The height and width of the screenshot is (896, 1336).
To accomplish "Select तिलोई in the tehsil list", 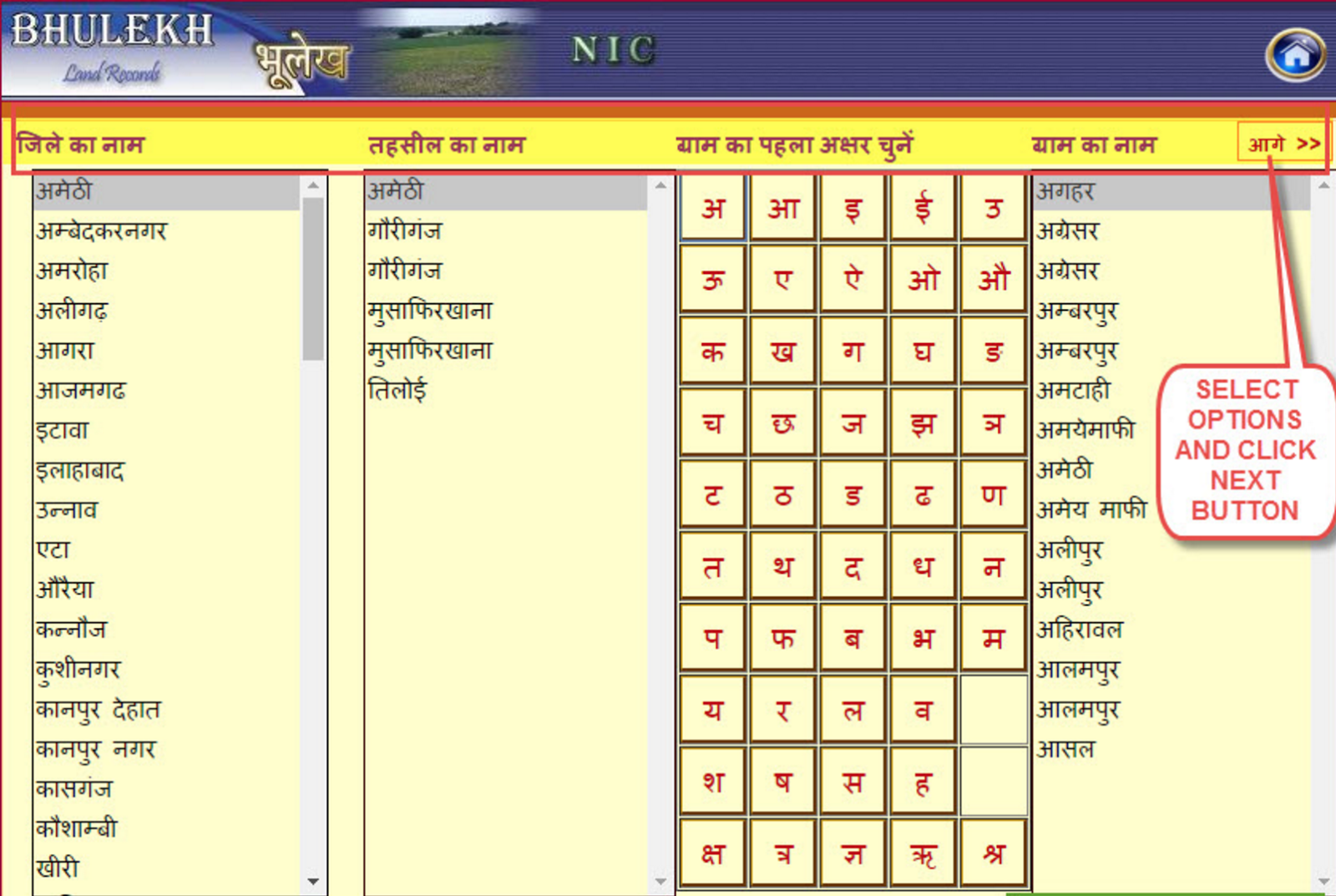I will point(506,391).
